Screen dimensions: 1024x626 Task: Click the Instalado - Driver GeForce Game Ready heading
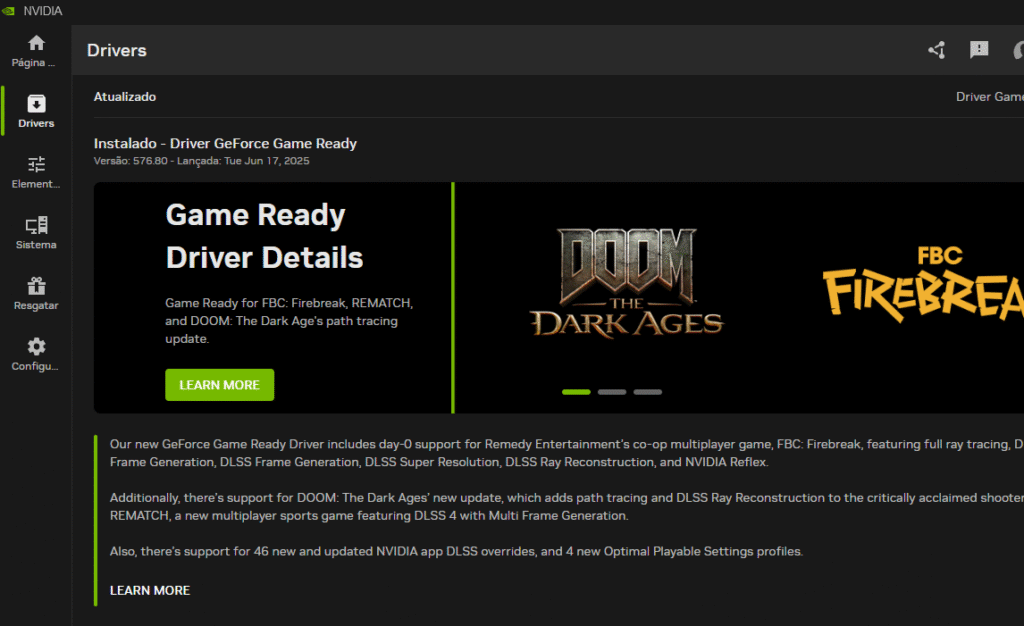(225, 144)
